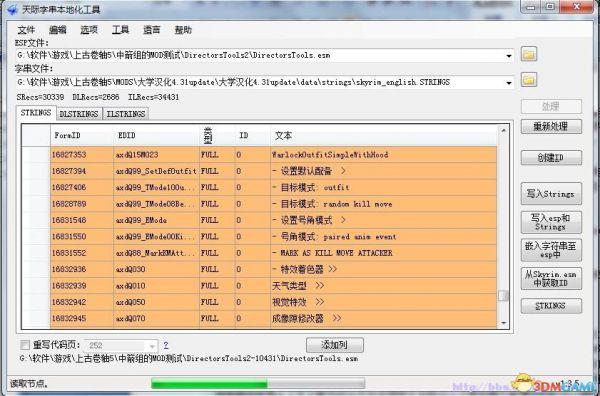
Task: Click the 写入Strings button
Action: tap(551, 194)
